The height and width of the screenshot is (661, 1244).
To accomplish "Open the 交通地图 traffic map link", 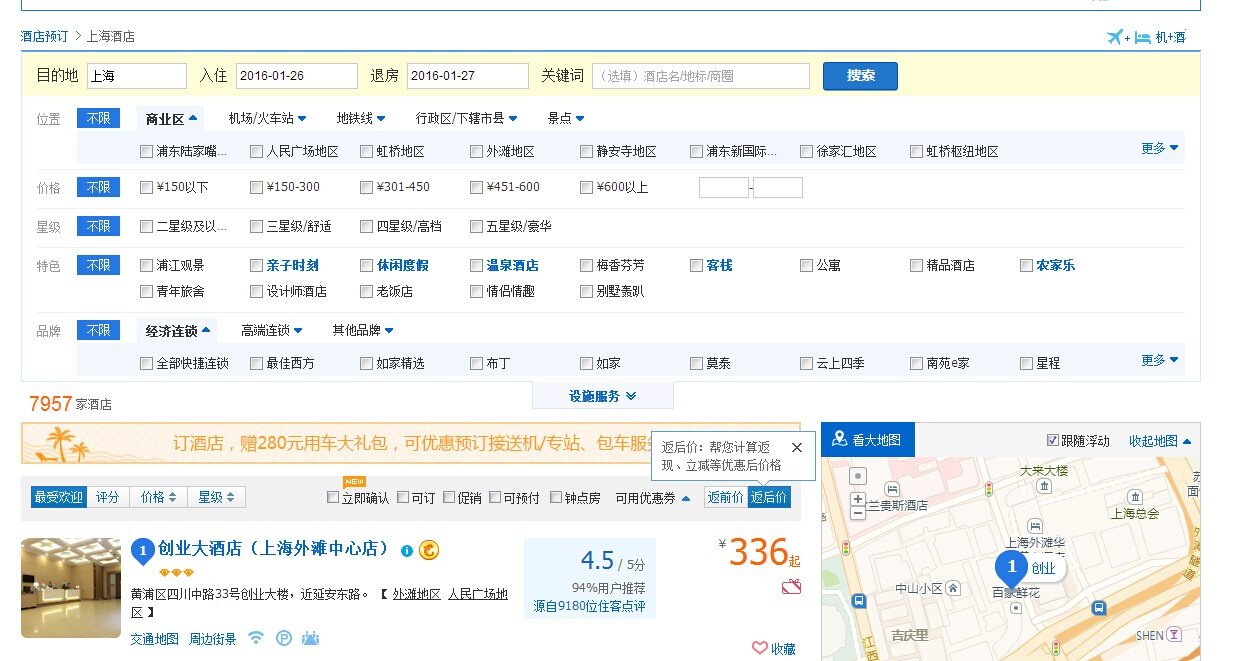I will click(153, 639).
